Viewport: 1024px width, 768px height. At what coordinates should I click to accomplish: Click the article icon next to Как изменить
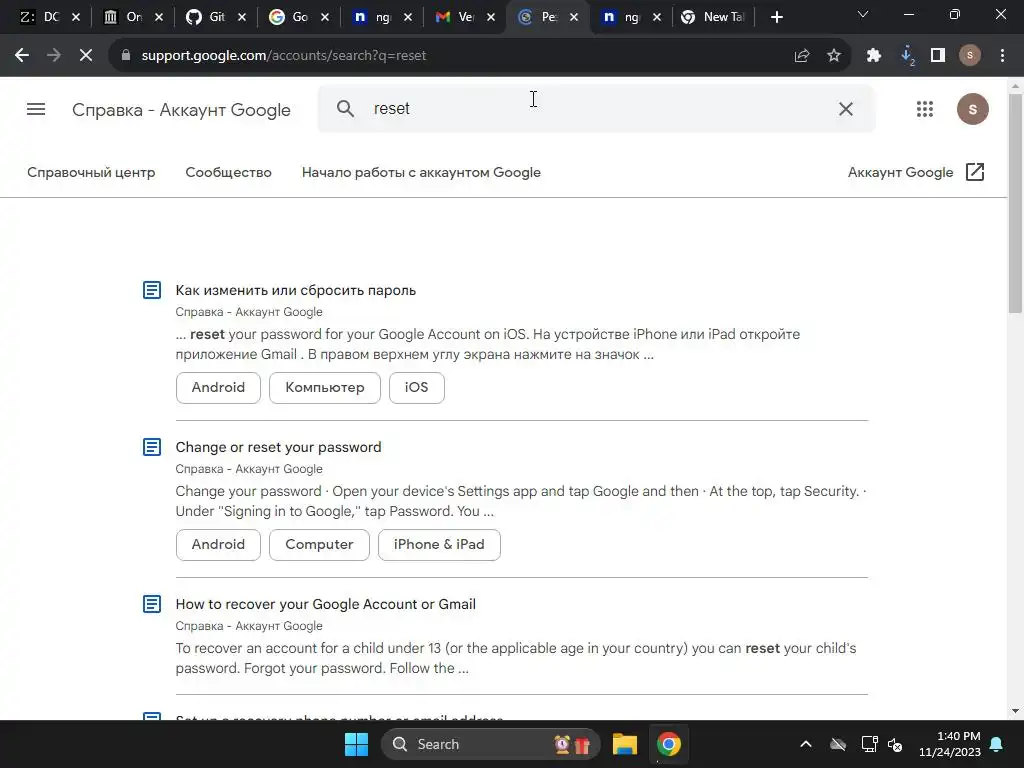pyautogui.click(x=152, y=290)
